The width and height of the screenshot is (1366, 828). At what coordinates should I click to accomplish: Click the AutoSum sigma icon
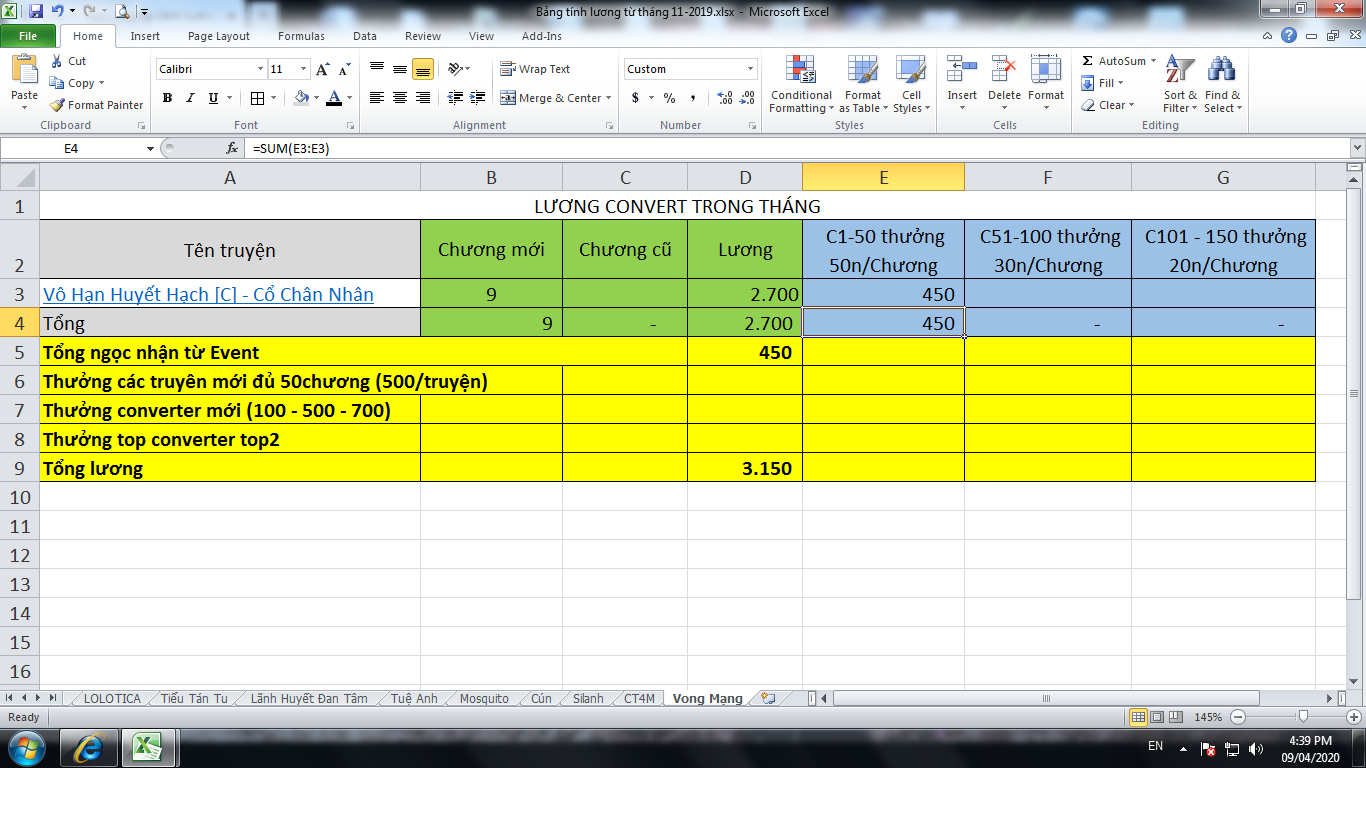click(x=1088, y=61)
